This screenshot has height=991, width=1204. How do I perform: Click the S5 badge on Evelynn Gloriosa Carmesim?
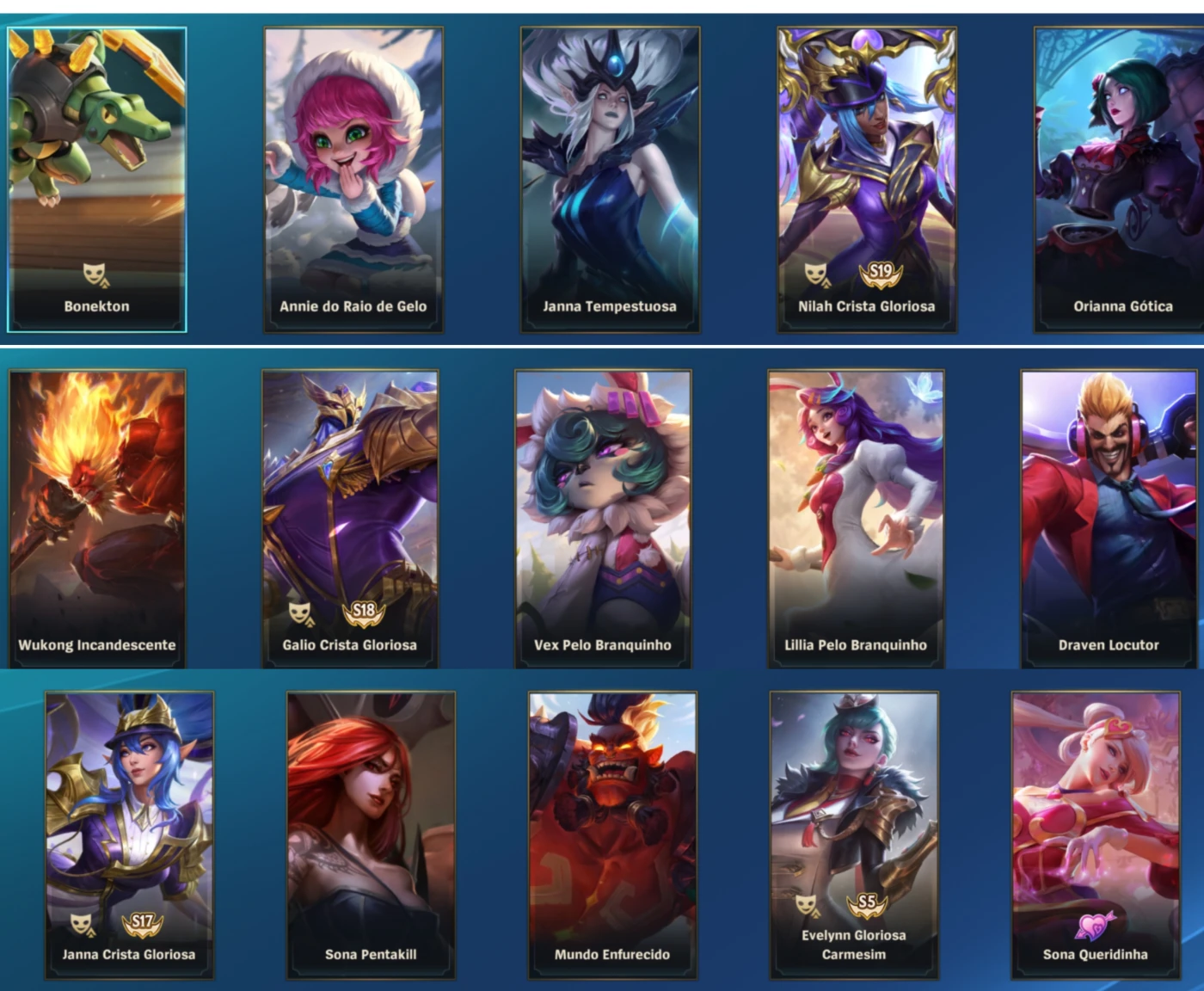point(867,904)
